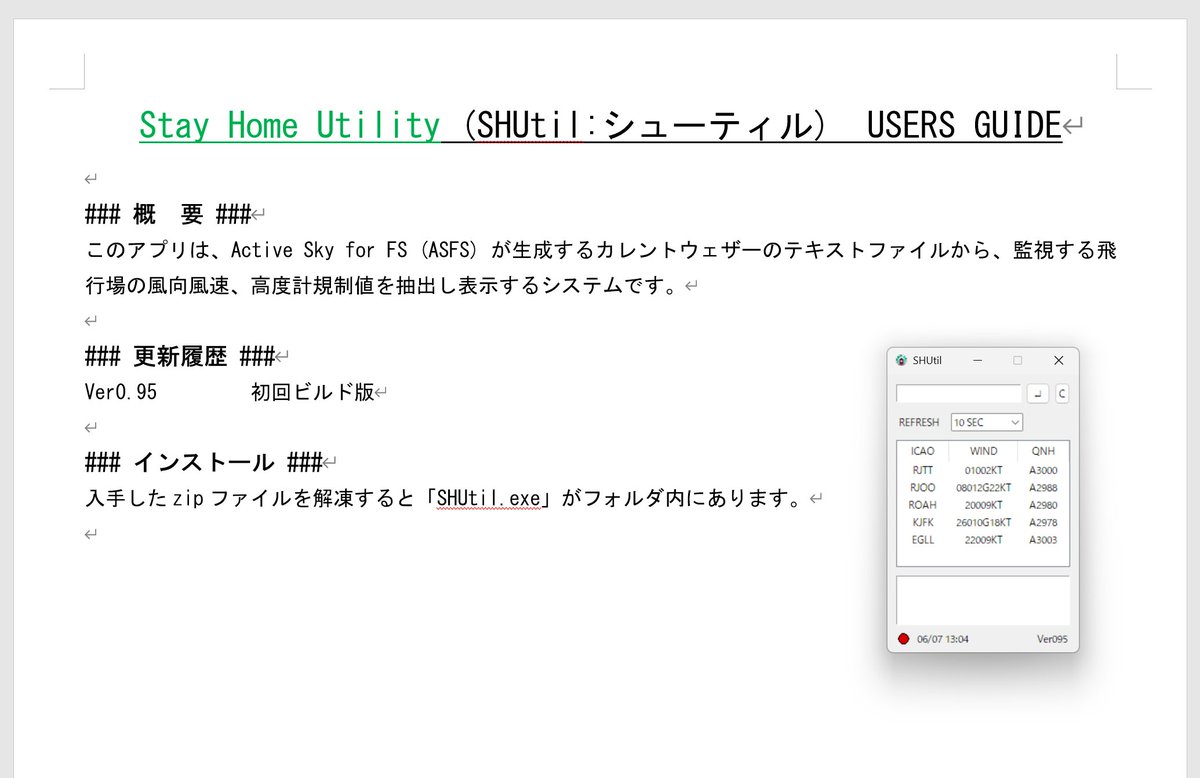The height and width of the screenshot is (778, 1200).
Task: Select the RJTT row
Action: (x=983, y=470)
